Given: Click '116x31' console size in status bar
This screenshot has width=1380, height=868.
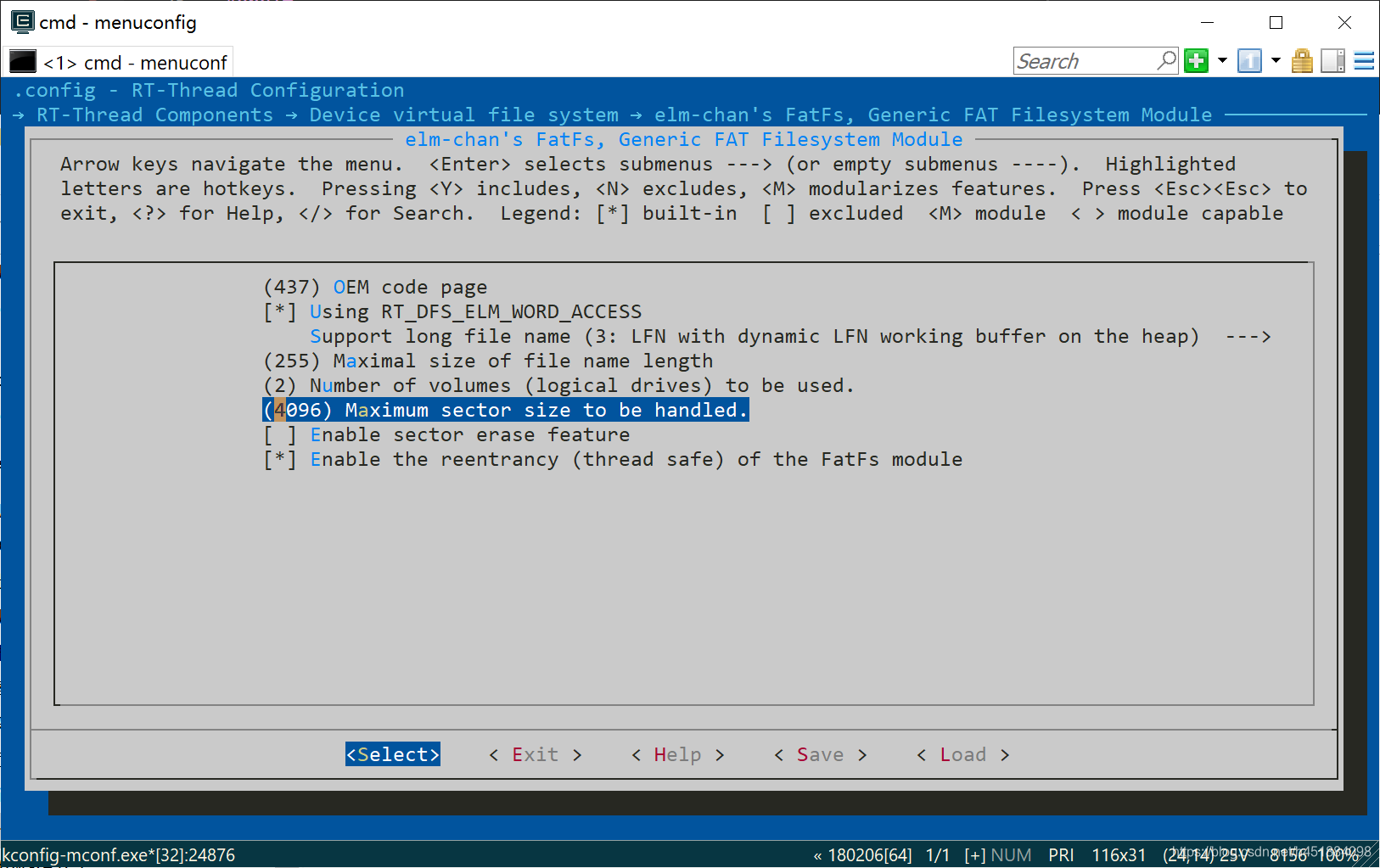Looking at the screenshot, I should coord(1119,855).
